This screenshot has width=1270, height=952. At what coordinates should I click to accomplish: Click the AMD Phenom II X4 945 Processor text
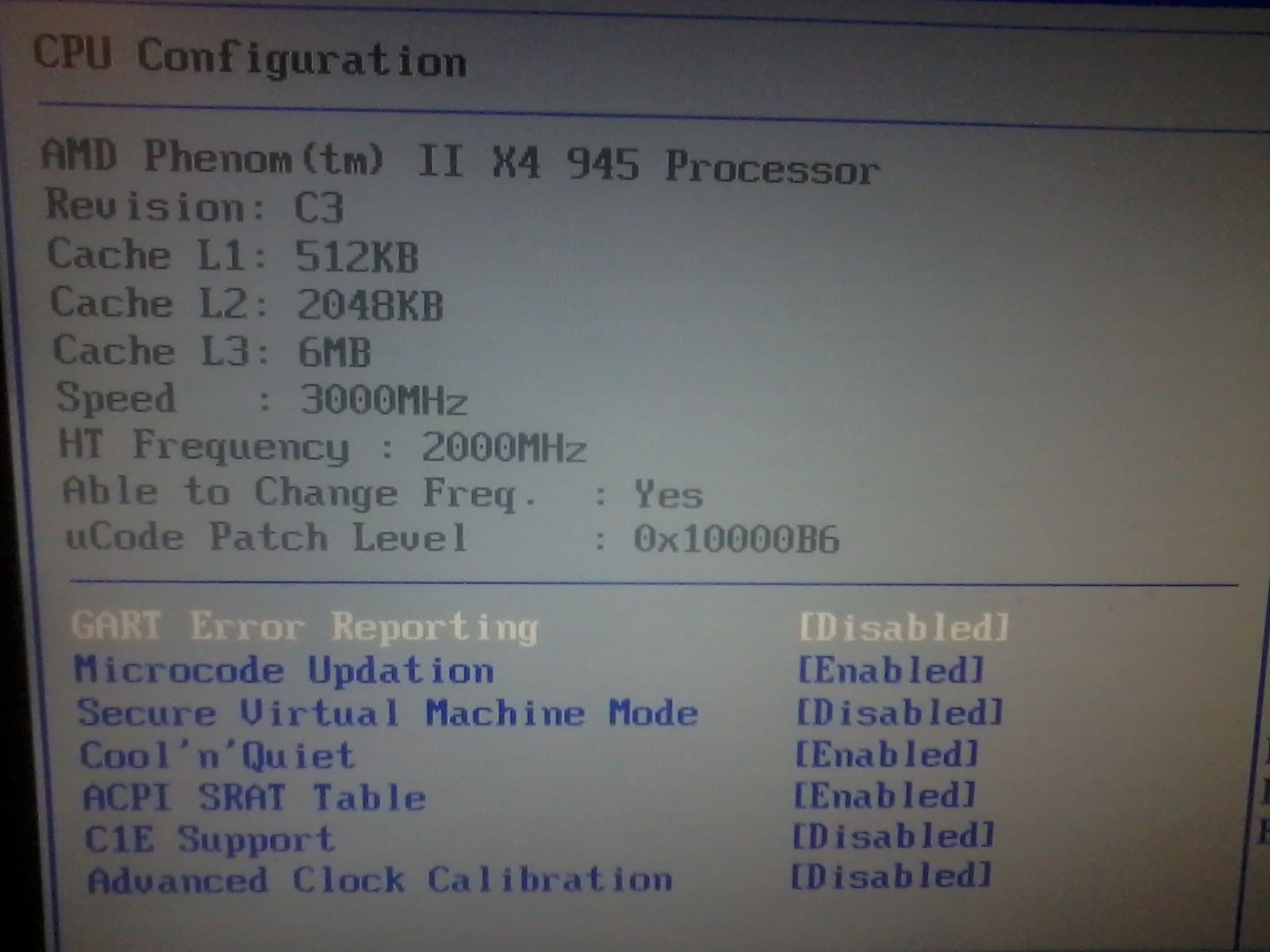click(x=460, y=161)
